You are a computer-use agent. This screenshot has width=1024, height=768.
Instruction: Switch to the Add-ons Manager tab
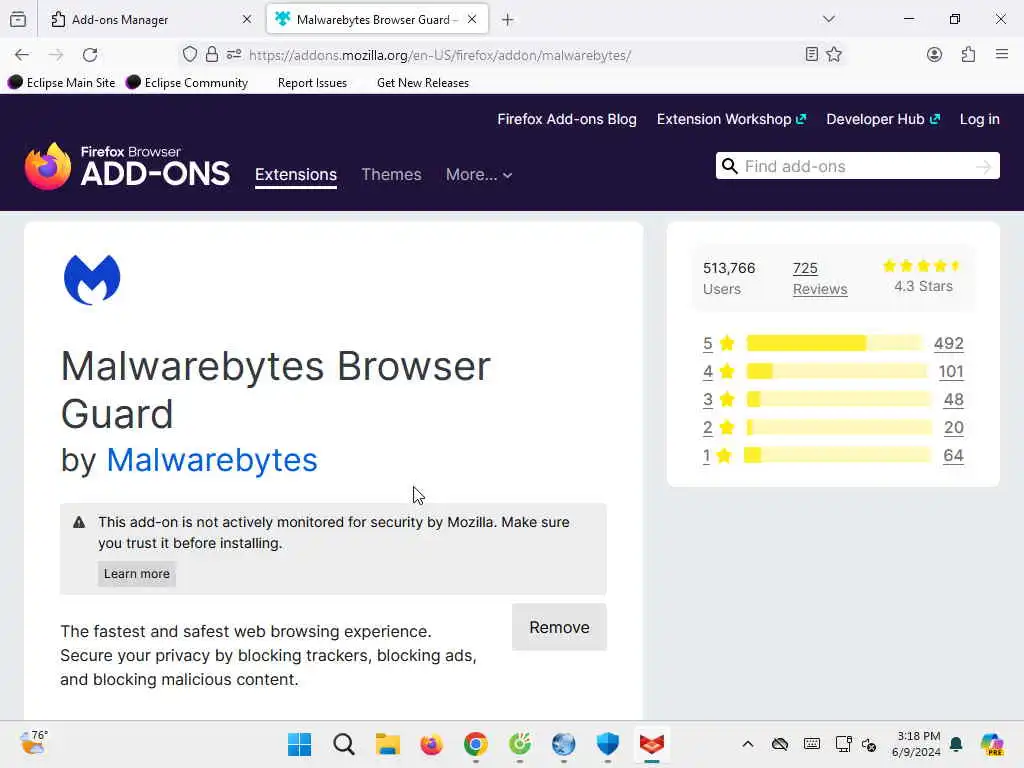click(x=152, y=20)
